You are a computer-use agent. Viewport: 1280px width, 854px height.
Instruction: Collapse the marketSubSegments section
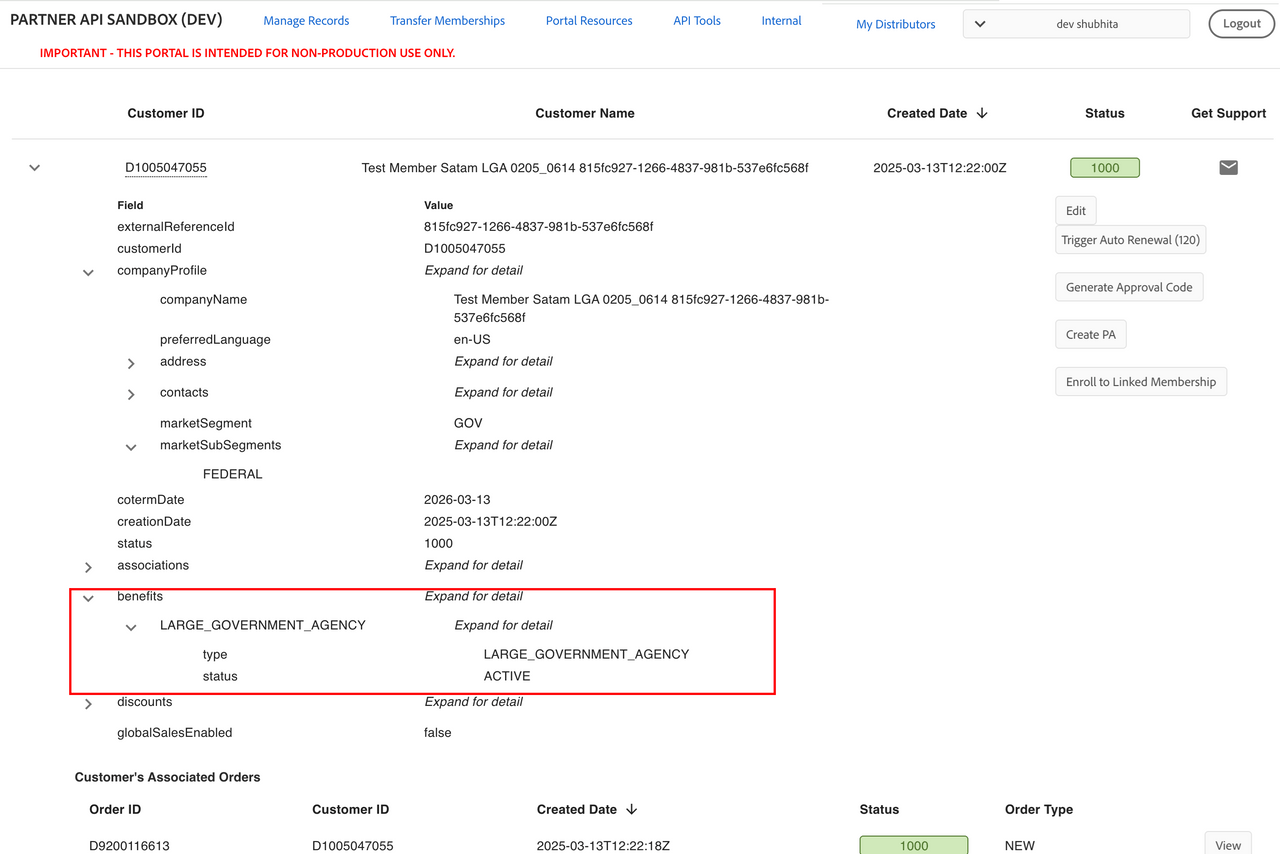[x=131, y=447]
